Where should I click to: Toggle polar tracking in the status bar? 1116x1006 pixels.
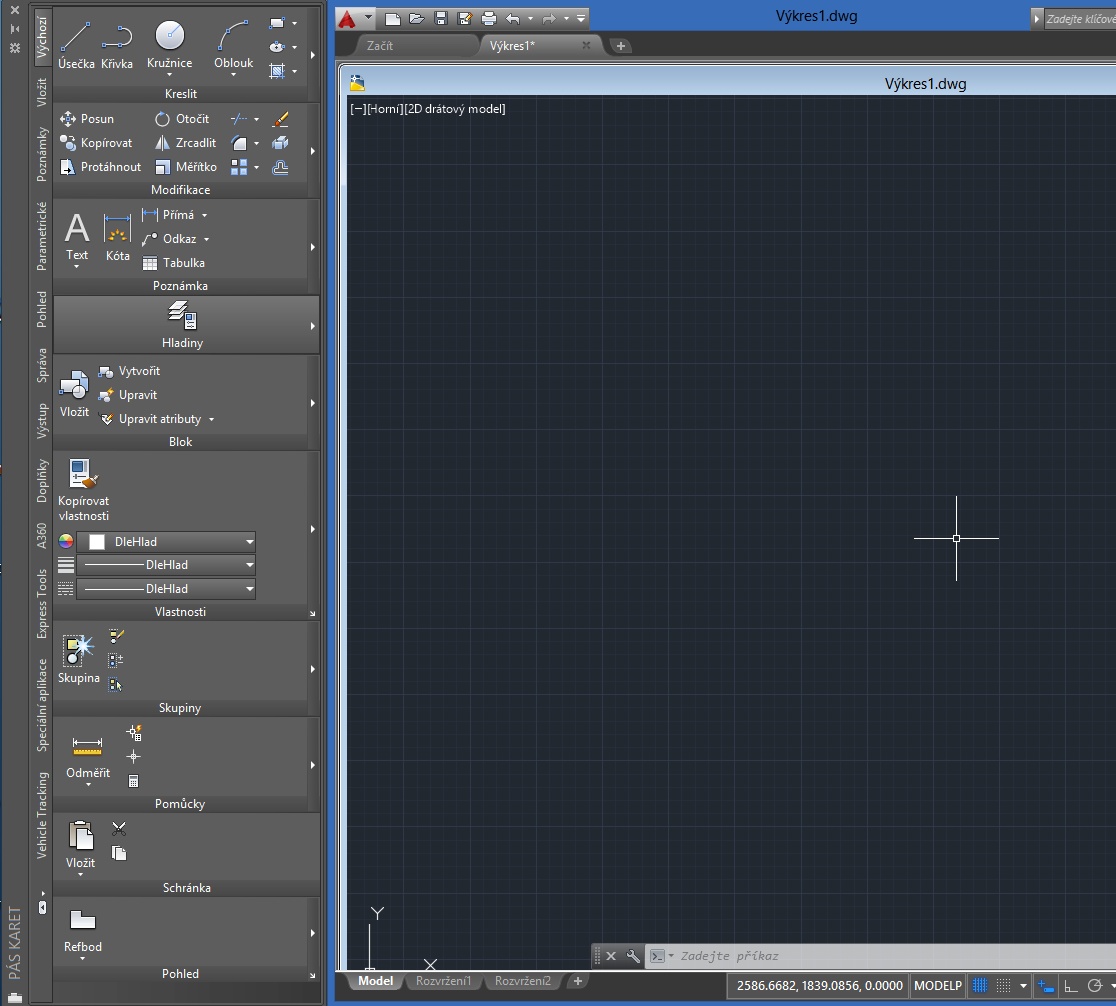pos(1095,986)
